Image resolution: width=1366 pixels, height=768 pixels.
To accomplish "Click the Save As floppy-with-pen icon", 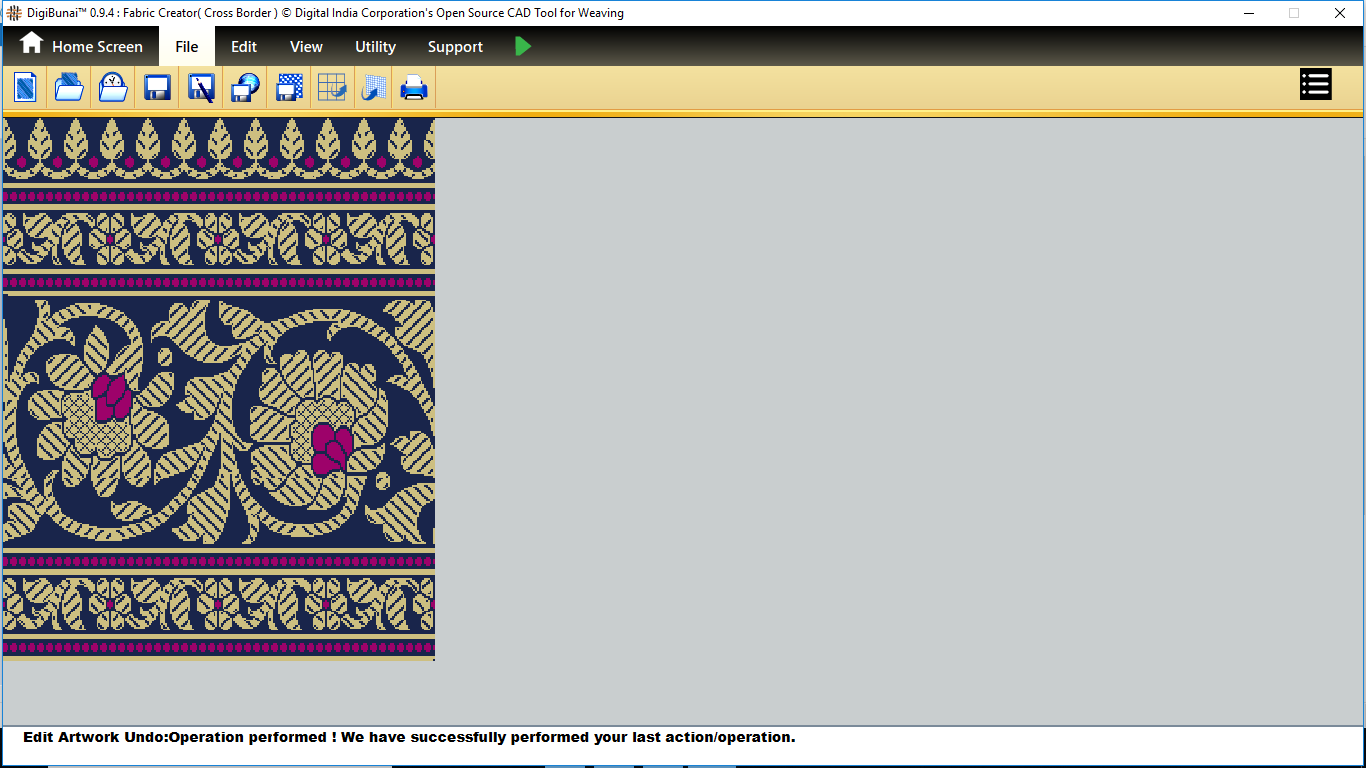I will coord(201,88).
